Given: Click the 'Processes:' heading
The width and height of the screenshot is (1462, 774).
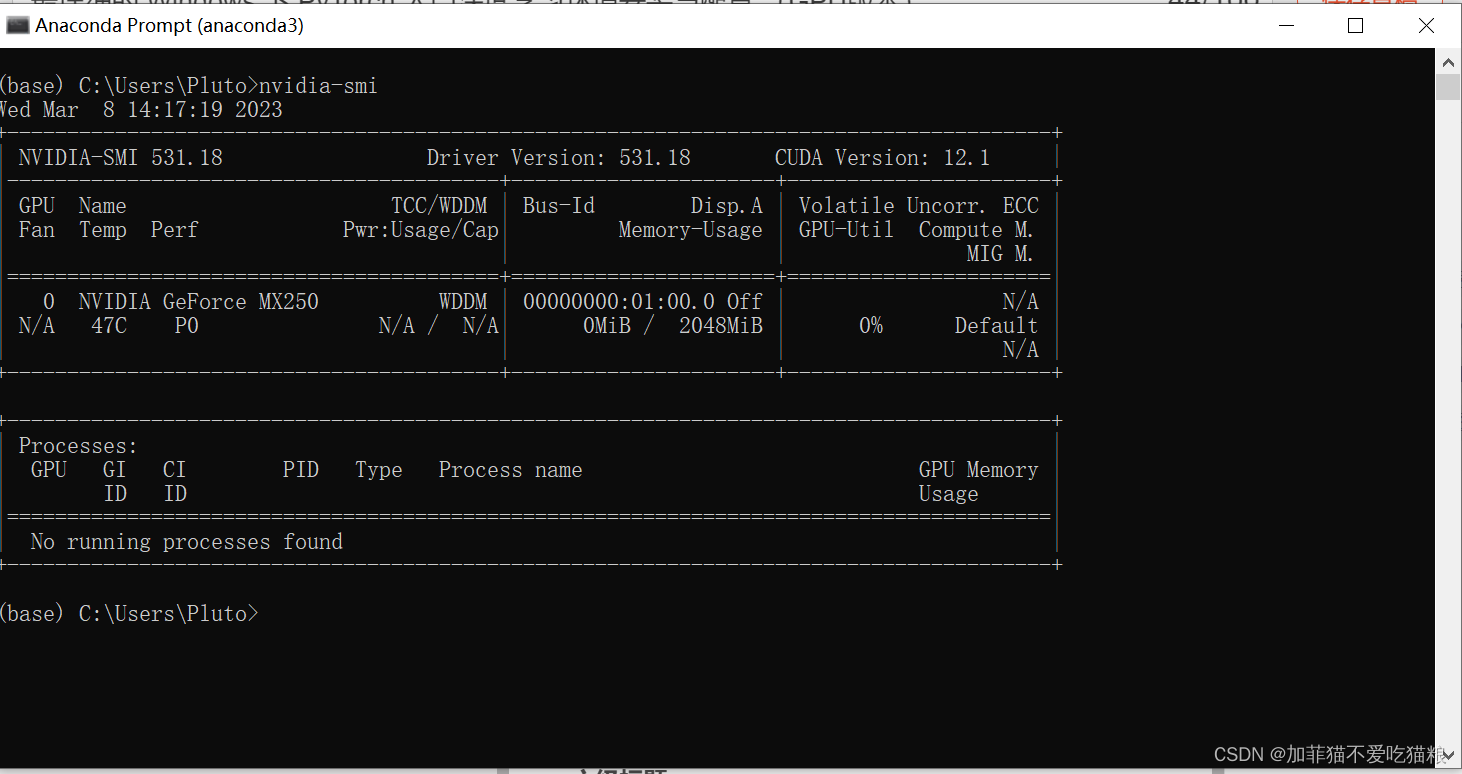Looking at the screenshot, I should click(78, 446).
